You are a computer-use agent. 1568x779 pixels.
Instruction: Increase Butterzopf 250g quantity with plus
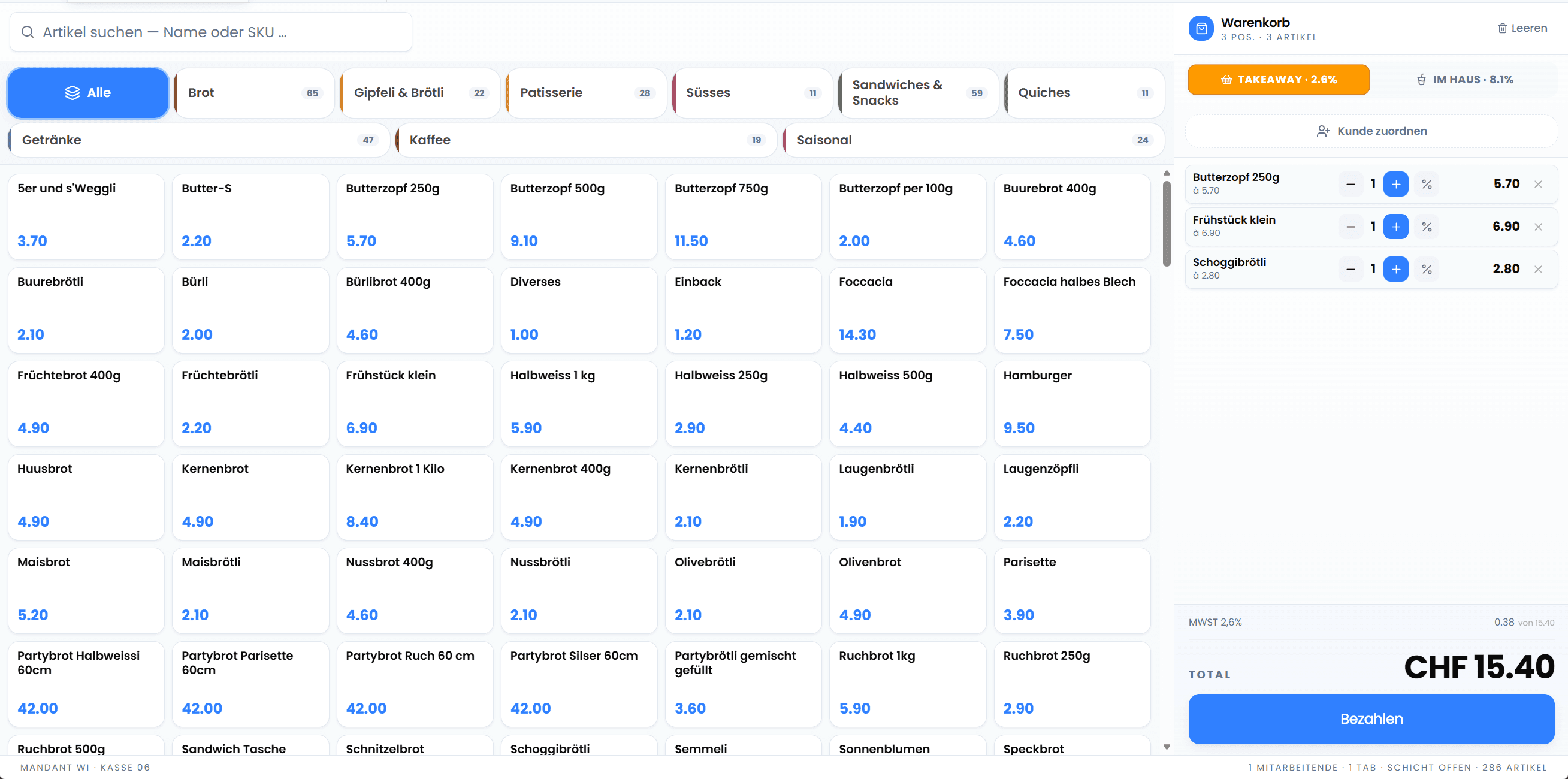[1395, 184]
